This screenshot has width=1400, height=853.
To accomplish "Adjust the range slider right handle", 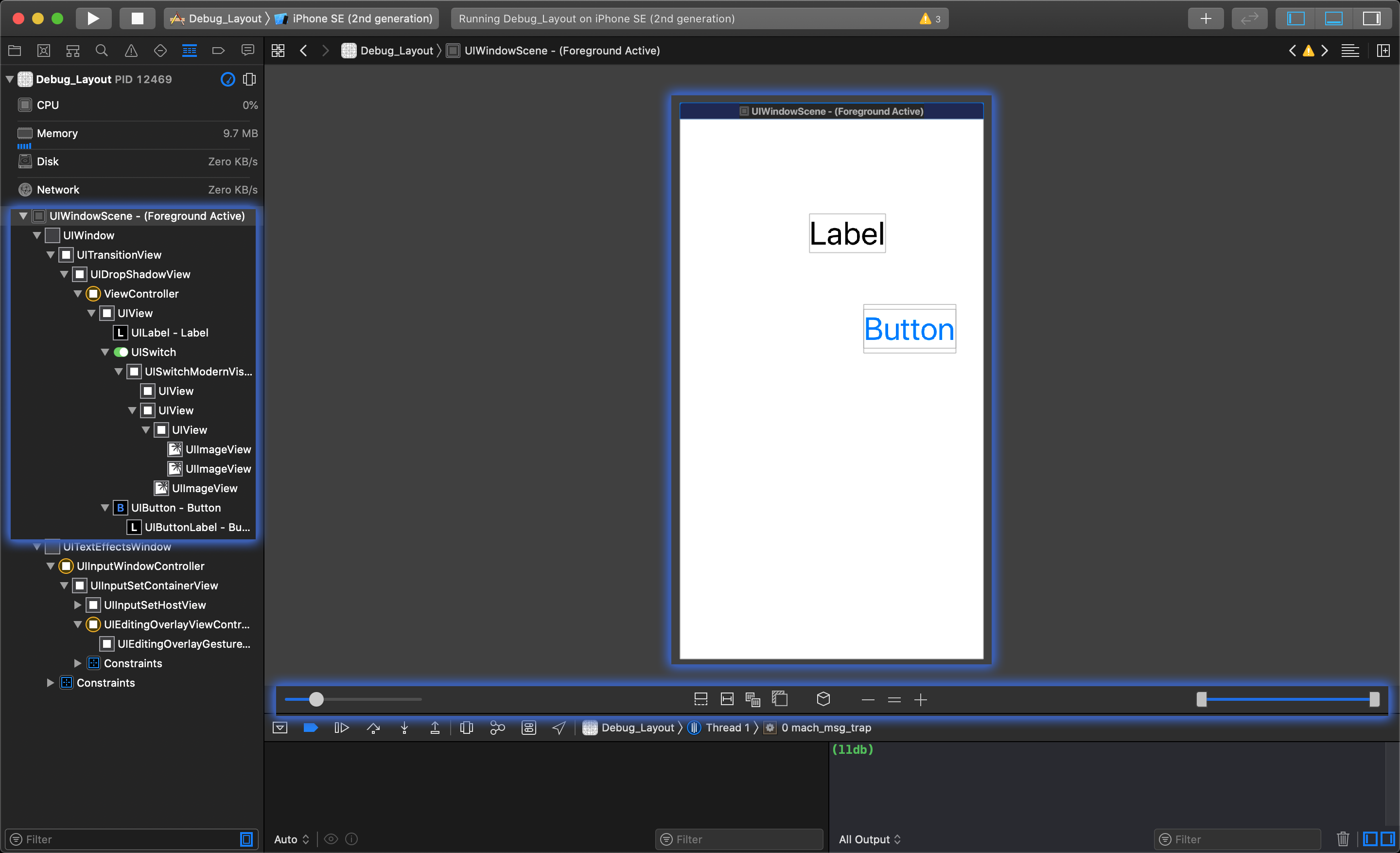I will point(1374,699).
